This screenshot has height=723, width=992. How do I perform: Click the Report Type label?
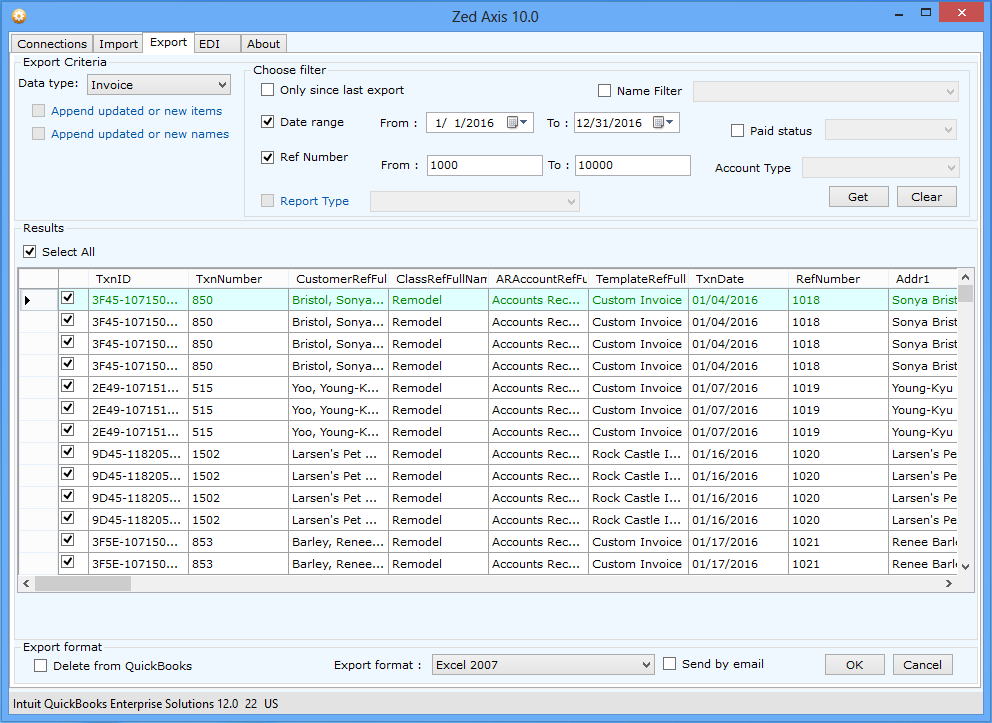[314, 201]
